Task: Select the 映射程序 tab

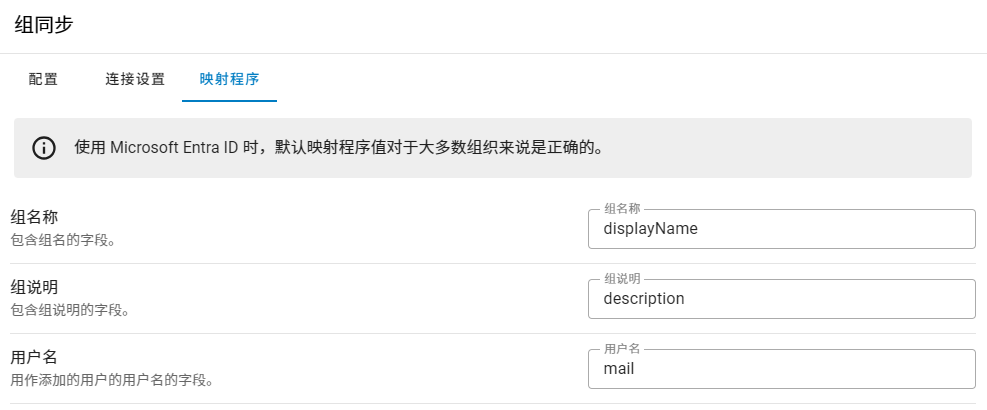Action: (229, 79)
